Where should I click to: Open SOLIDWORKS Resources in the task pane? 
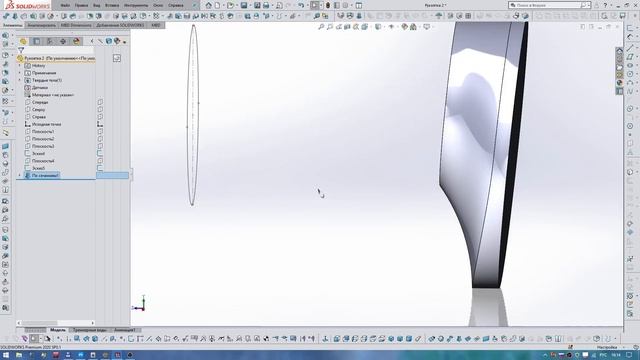click(620, 51)
